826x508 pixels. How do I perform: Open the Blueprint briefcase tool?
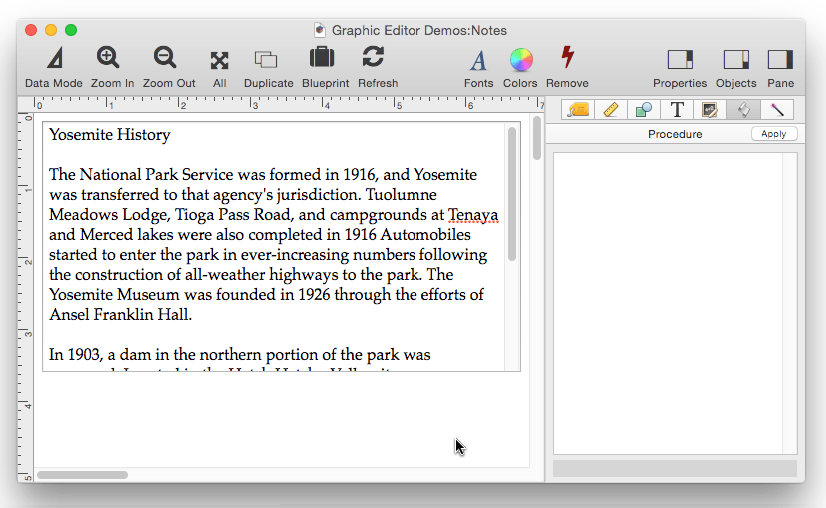[322, 58]
